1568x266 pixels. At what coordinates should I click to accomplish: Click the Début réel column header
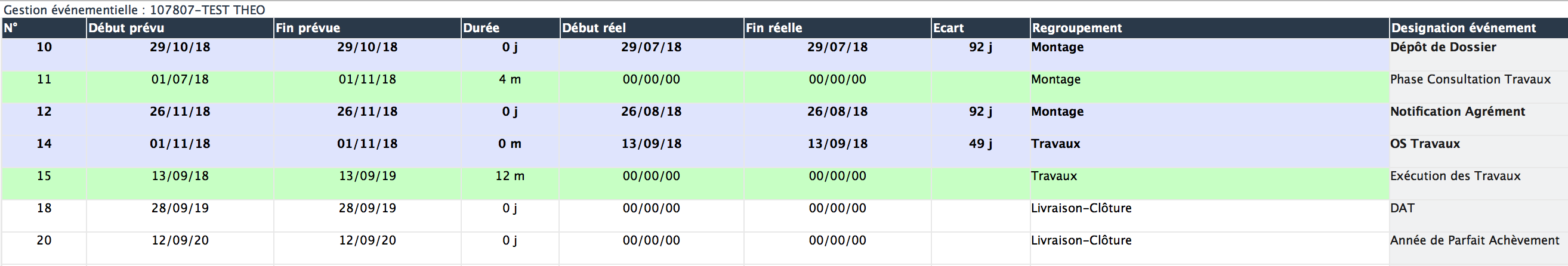(x=652, y=28)
